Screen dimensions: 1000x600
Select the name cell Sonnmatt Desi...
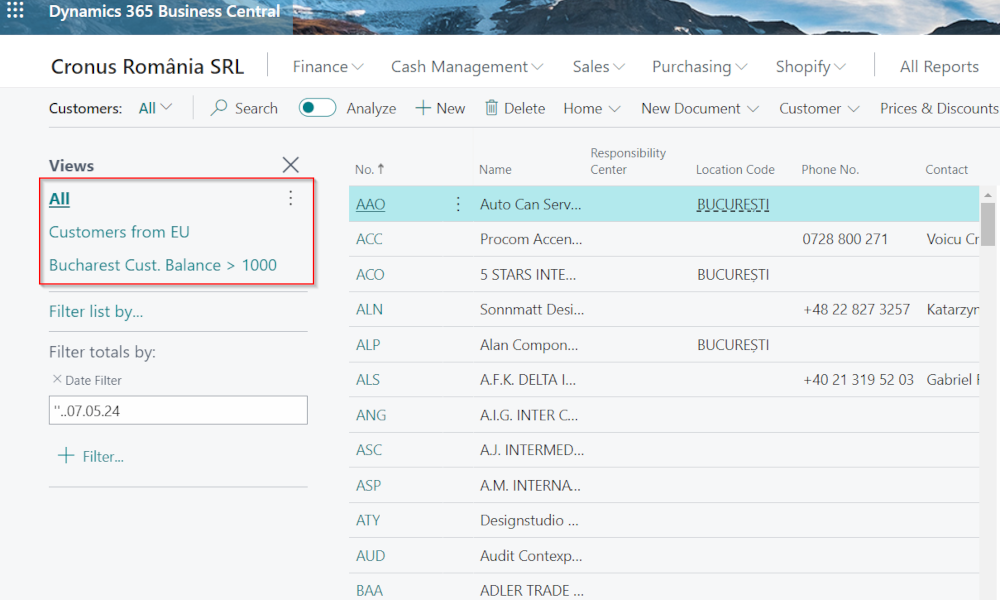click(x=532, y=309)
